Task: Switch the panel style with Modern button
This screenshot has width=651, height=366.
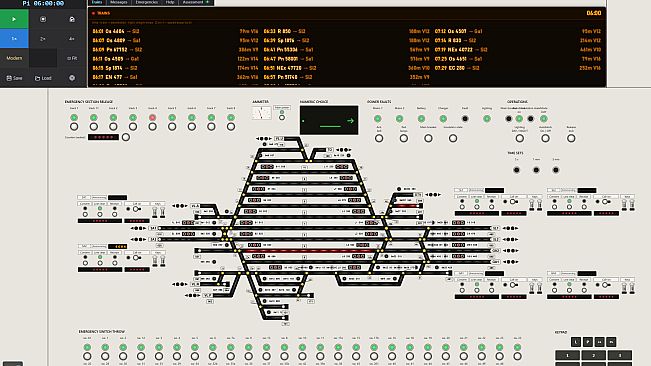Action: 14,58
